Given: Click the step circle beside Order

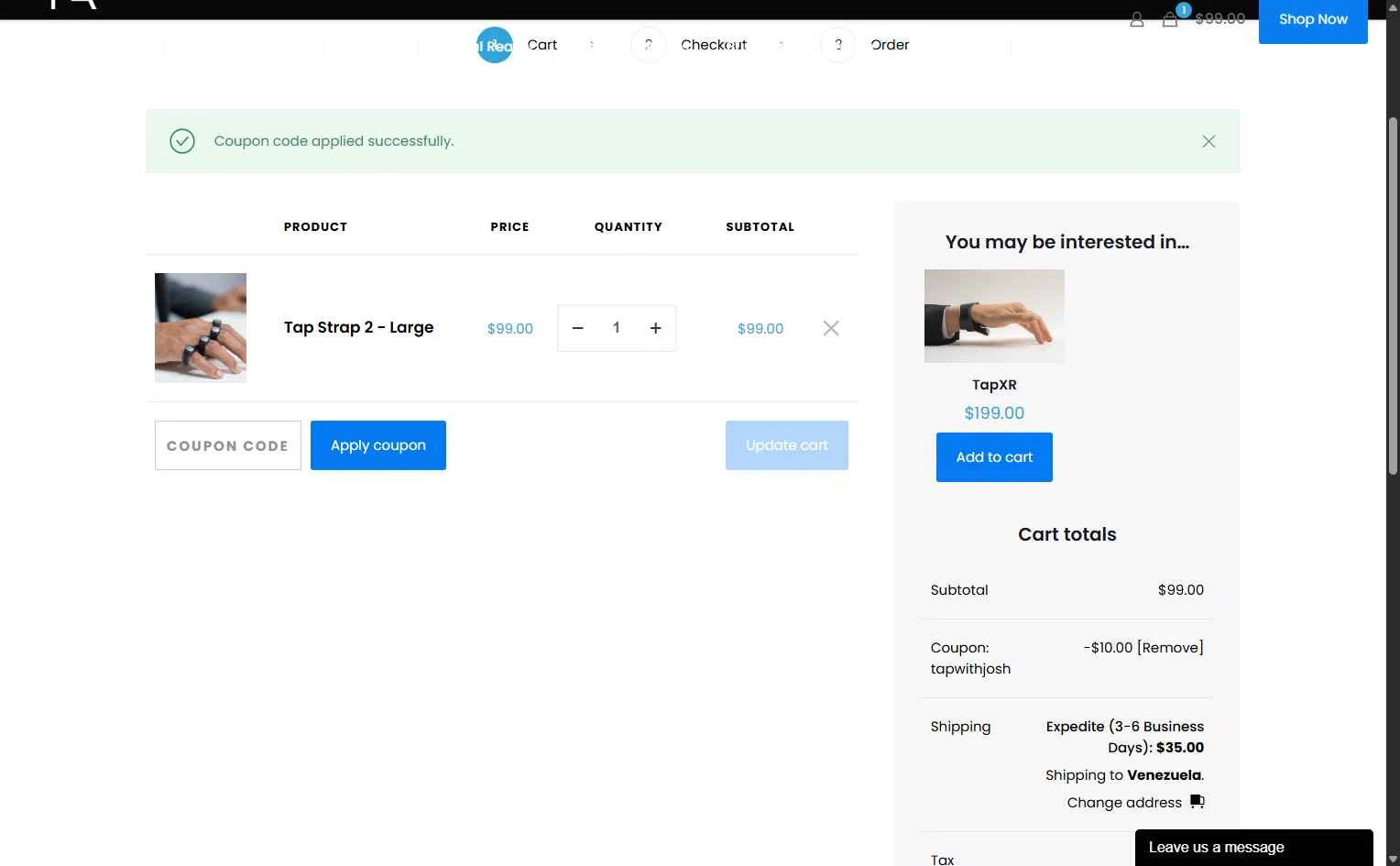Looking at the screenshot, I should tap(838, 45).
